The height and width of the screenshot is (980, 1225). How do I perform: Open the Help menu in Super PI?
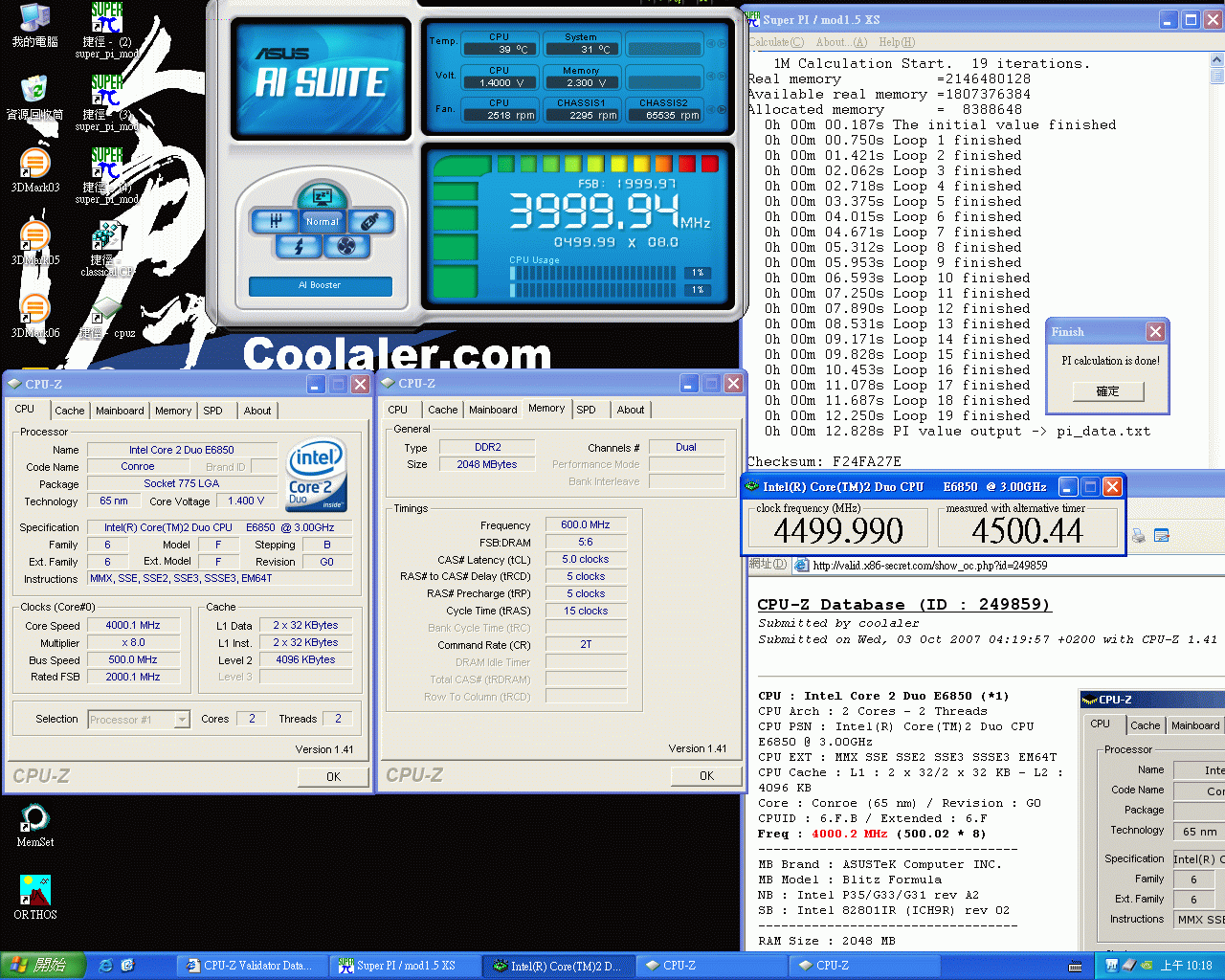897,42
